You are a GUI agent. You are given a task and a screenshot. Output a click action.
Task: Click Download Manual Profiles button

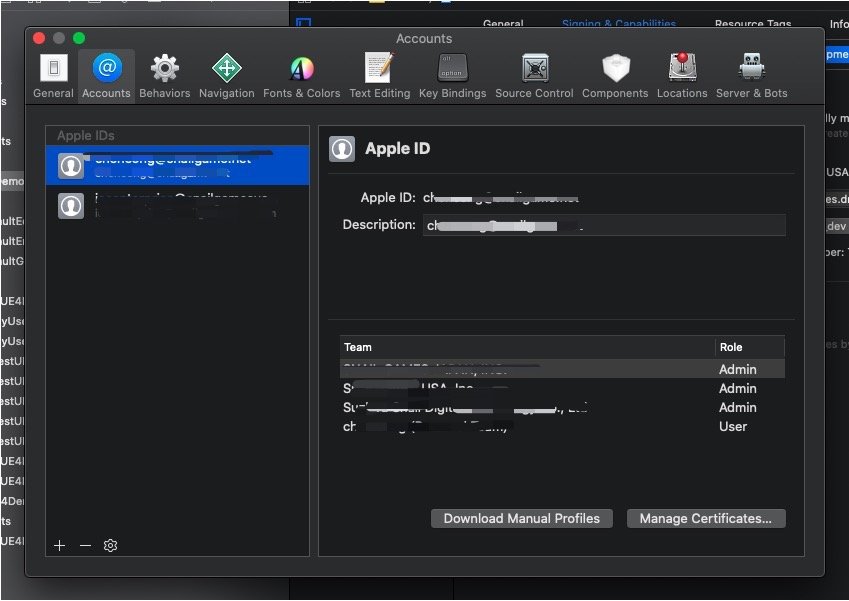coord(521,518)
